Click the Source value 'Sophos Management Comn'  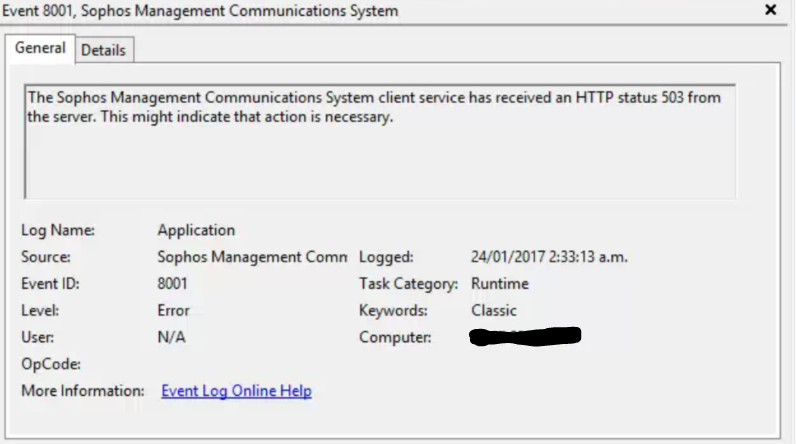pyautogui.click(x=252, y=257)
